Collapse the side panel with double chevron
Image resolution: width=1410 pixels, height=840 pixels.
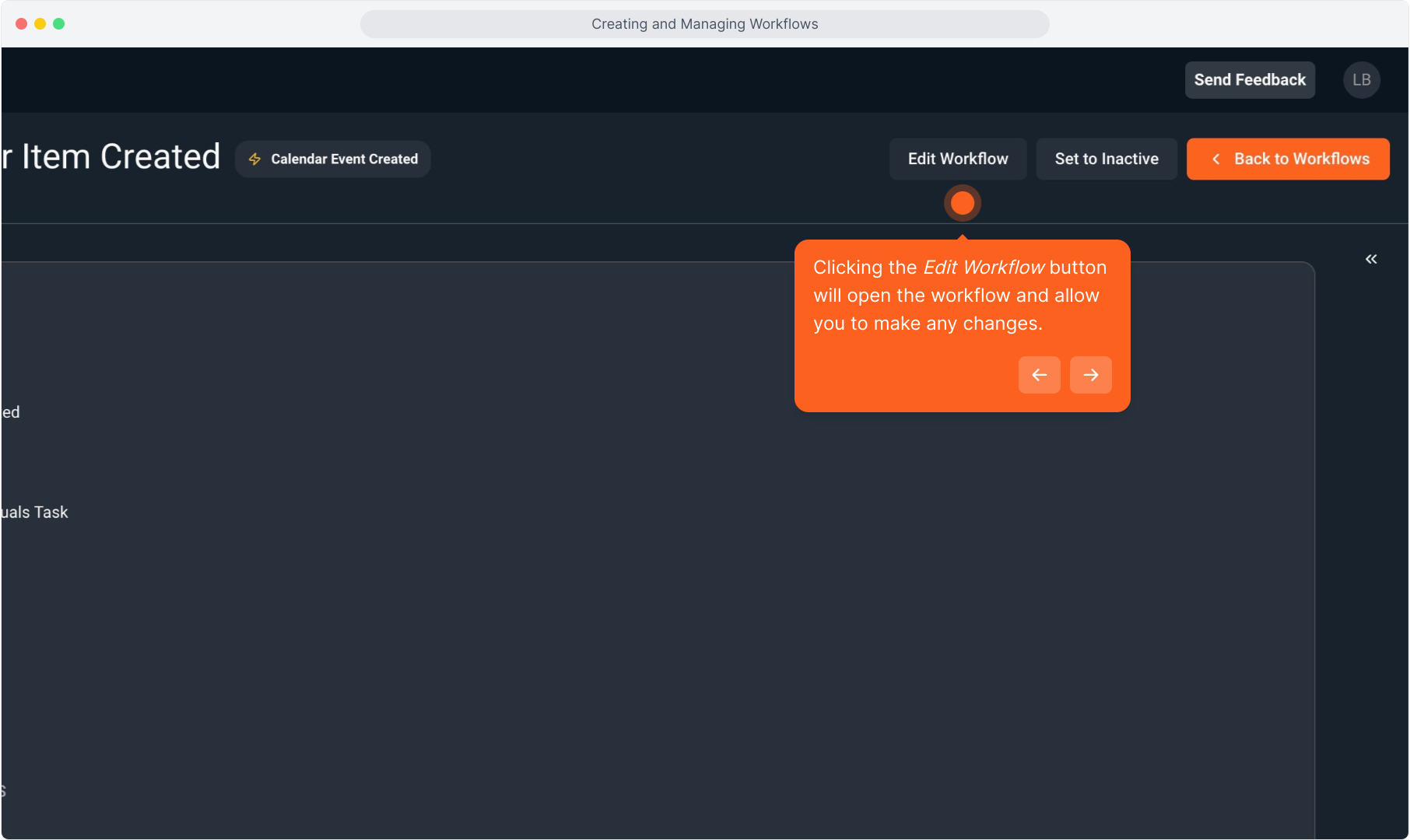[1371, 259]
